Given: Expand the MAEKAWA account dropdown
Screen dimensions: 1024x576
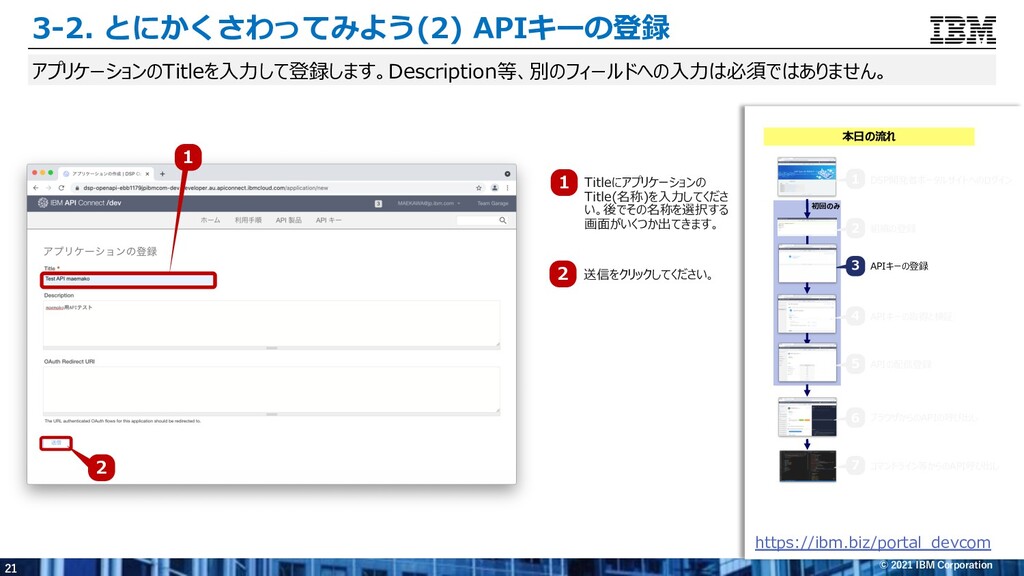Looking at the screenshot, I should click(428, 204).
